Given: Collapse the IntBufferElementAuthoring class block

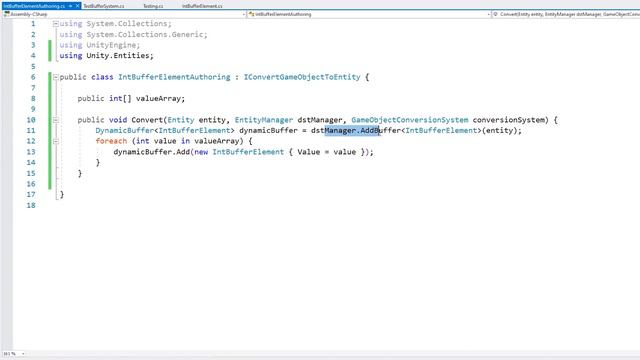Looking at the screenshot, I should click(56, 77).
